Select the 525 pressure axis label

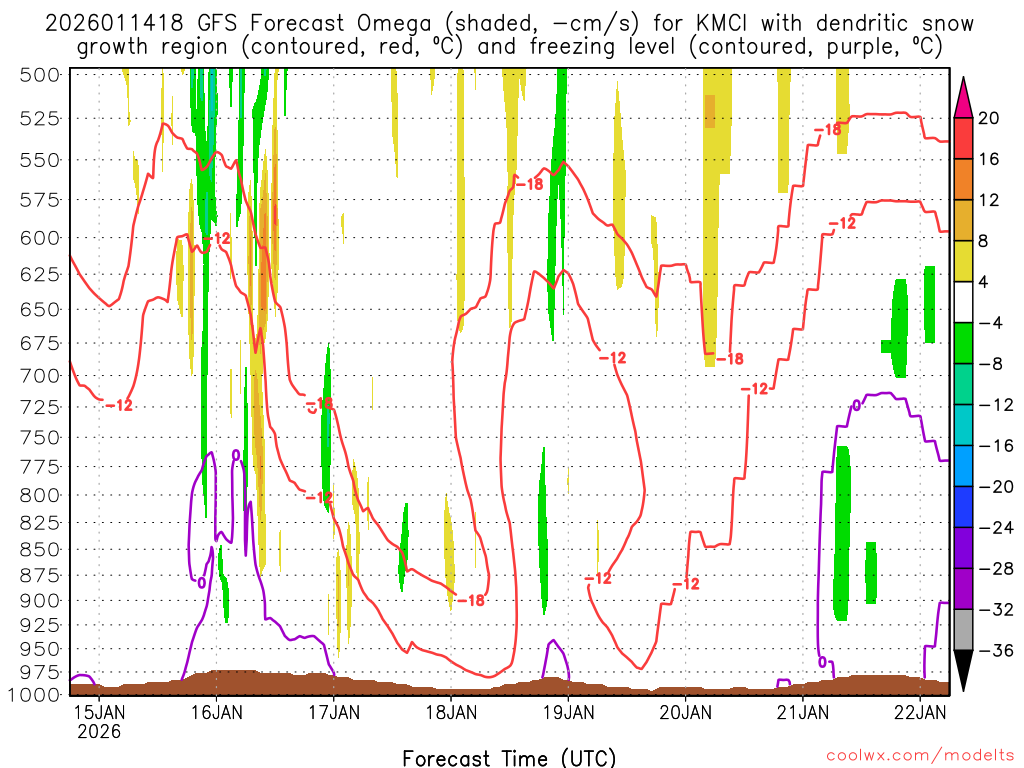click(40, 119)
